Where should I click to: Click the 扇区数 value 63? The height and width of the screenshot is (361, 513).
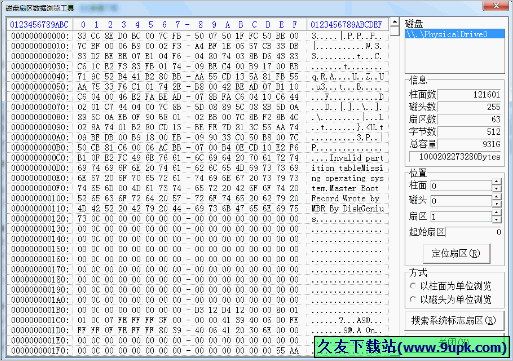[469, 119]
